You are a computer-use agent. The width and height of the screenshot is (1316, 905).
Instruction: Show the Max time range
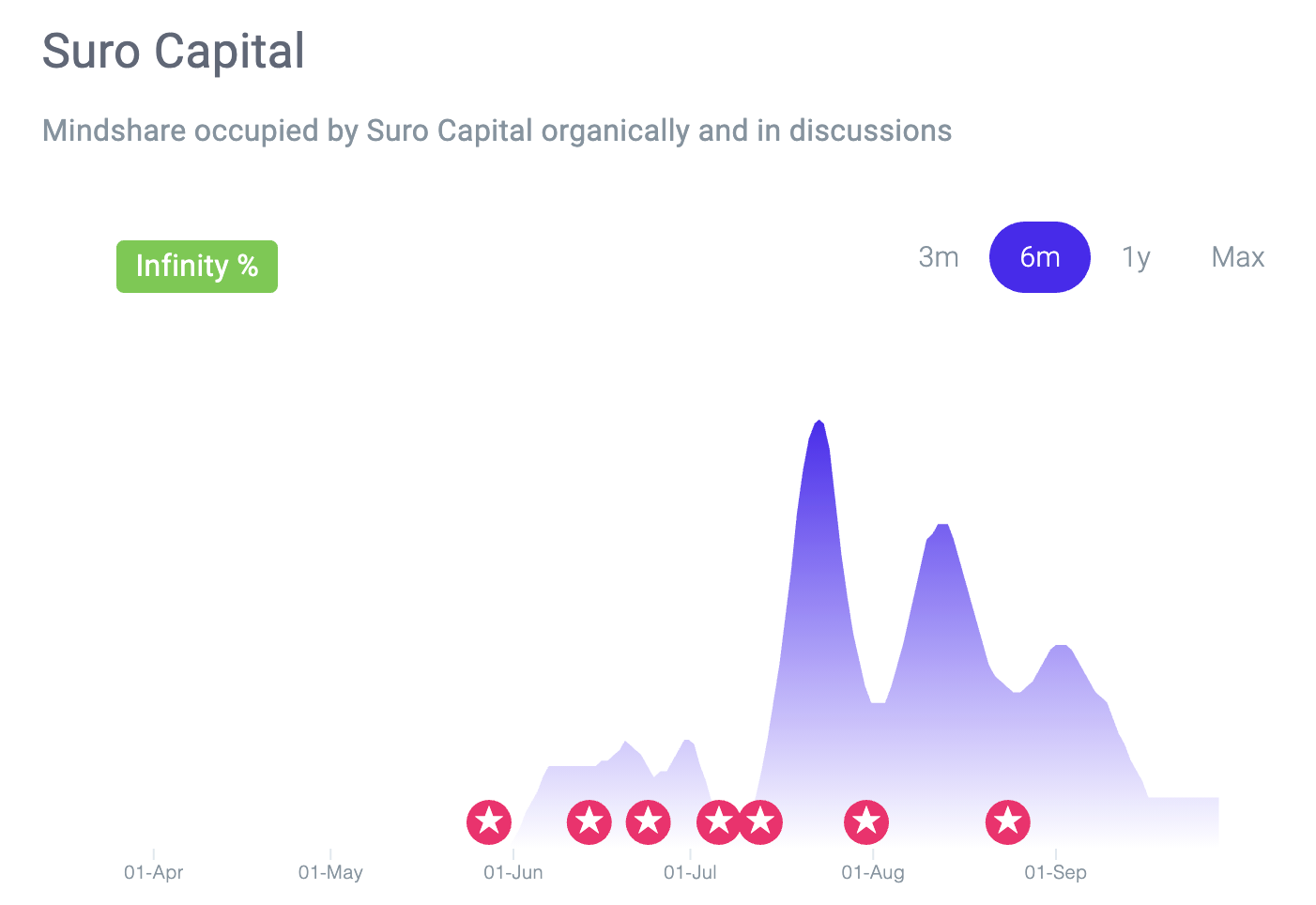[x=1238, y=257]
